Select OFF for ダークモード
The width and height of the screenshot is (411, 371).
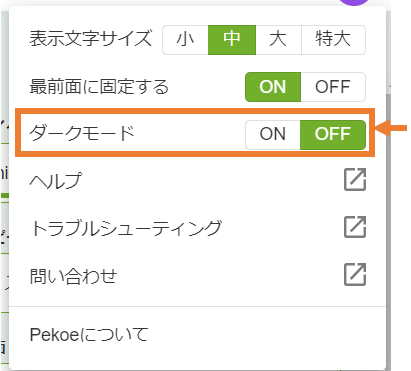coord(333,134)
